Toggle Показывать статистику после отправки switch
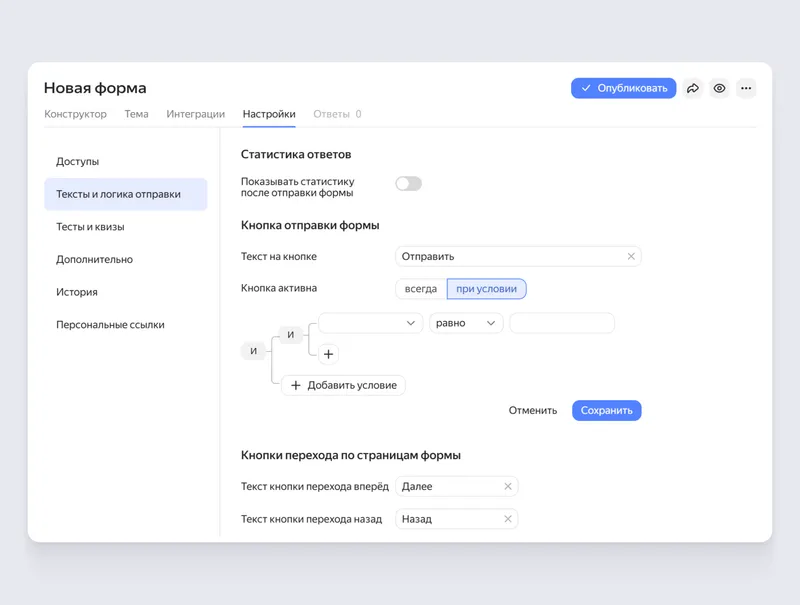The image size is (800, 605). coord(409,184)
